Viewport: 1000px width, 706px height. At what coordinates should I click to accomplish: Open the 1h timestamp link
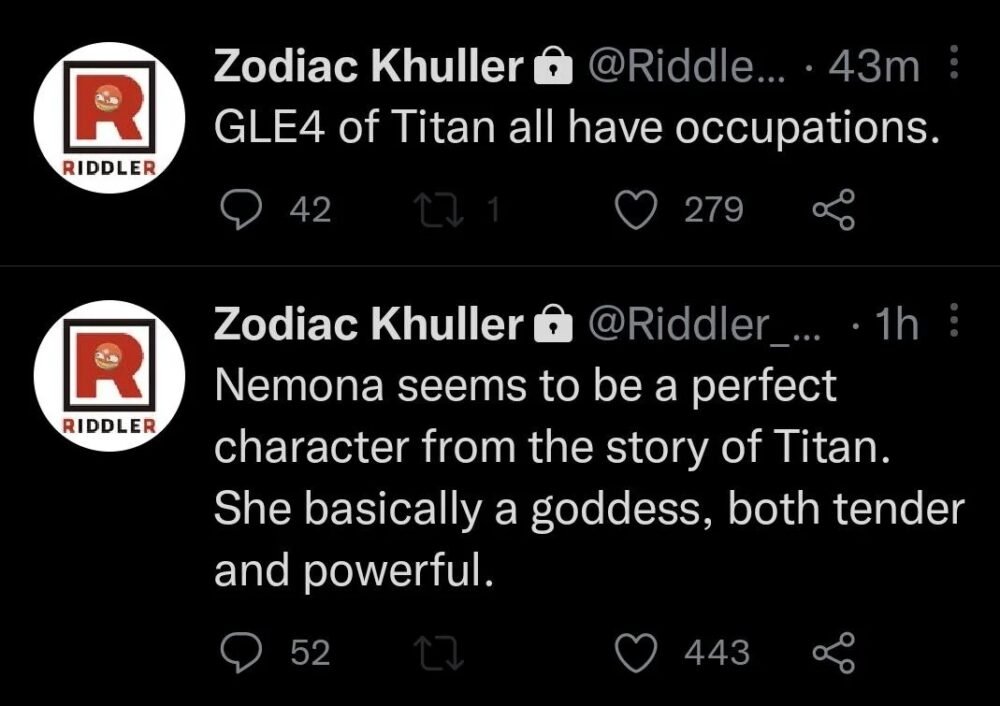[x=896, y=325]
